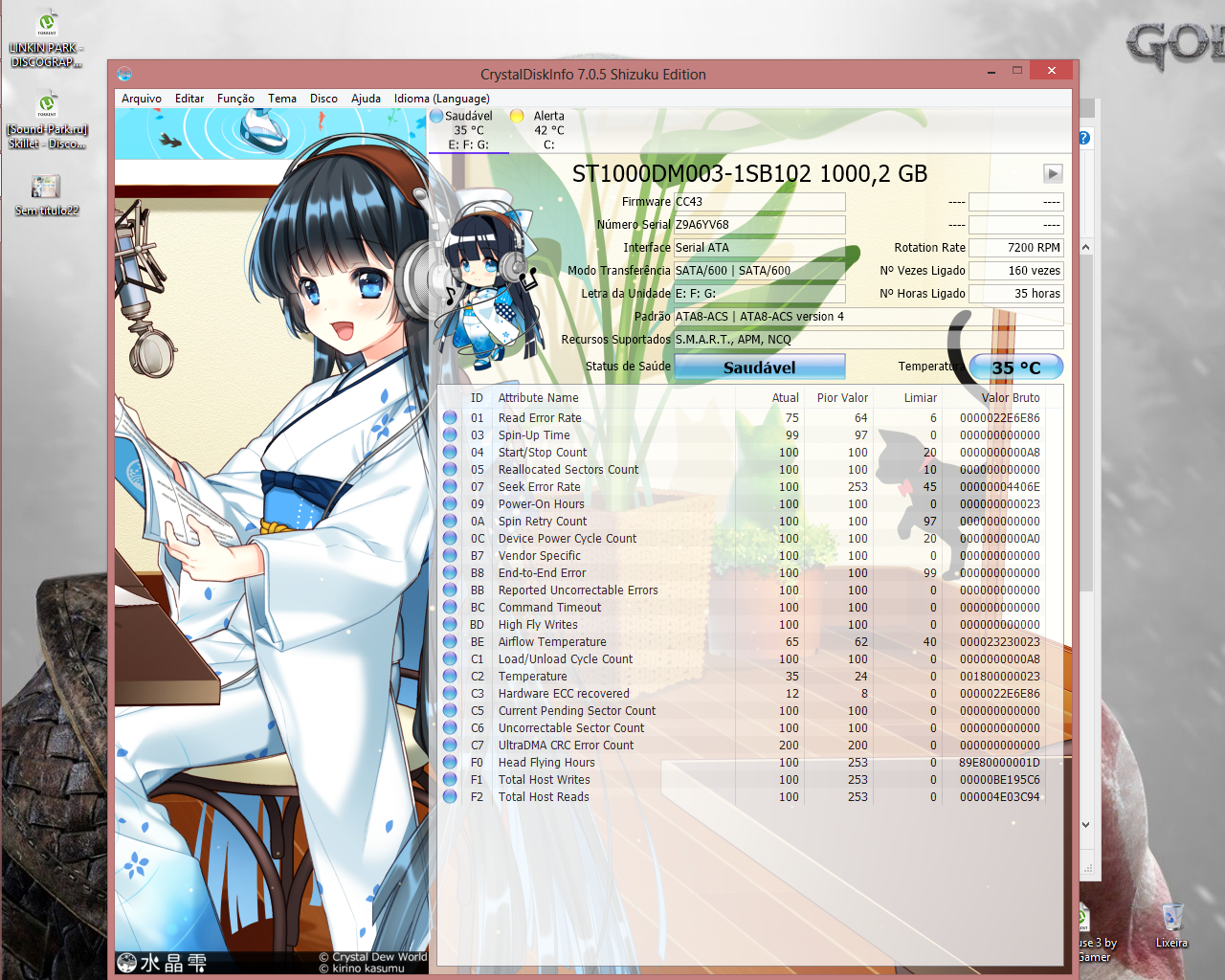Select the Head Flying Hours row text
This screenshot has width=1225, height=980.
click(546, 763)
